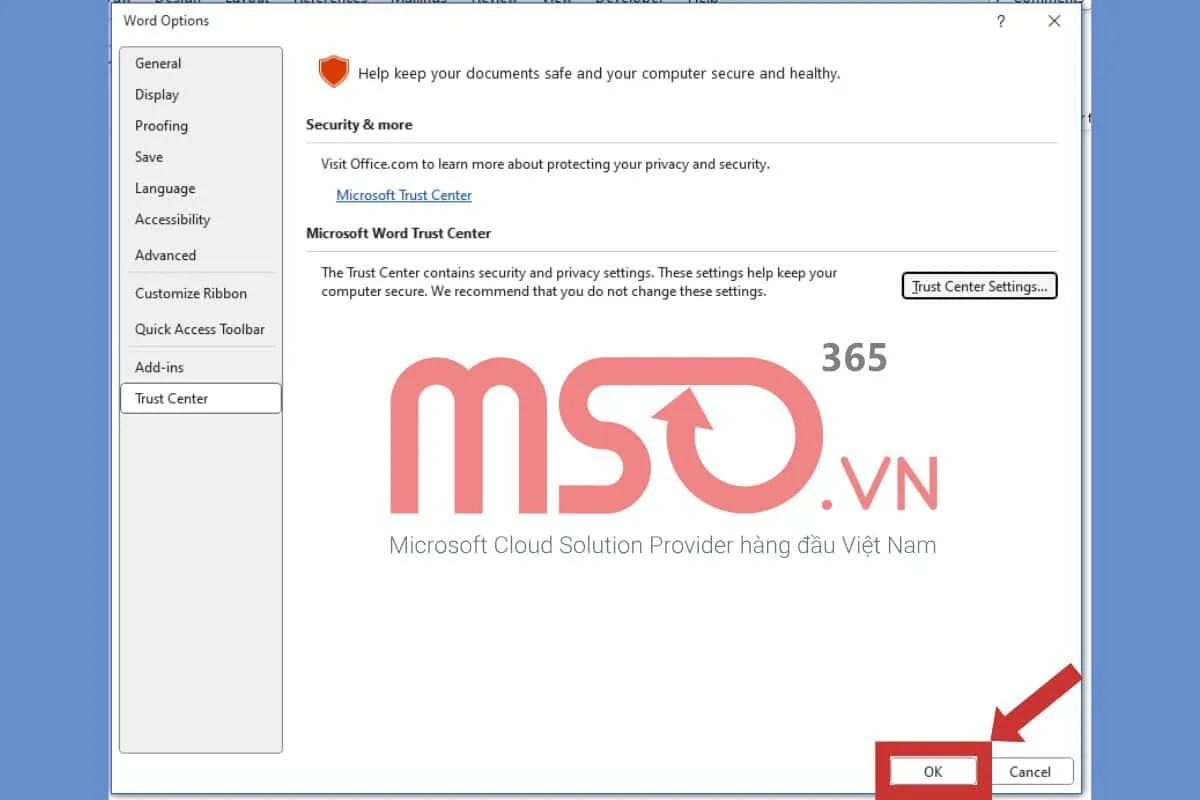Select the Trust Center category
The height and width of the screenshot is (800, 1200).
172,398
